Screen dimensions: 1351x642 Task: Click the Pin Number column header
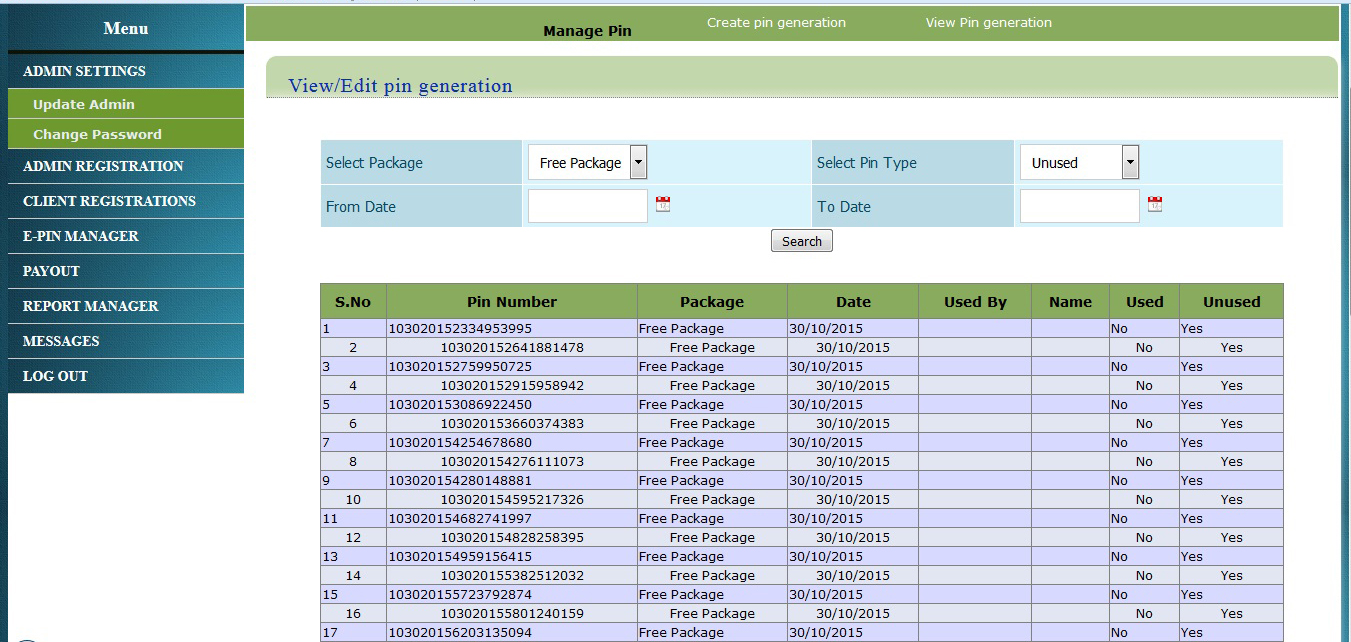pyautogui.click(x=511, y=302)
